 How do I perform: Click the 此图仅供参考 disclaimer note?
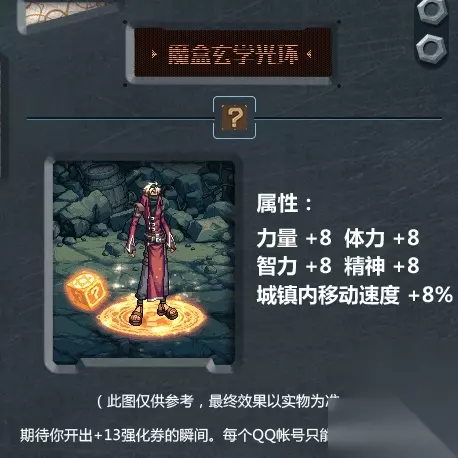point(218,401)
